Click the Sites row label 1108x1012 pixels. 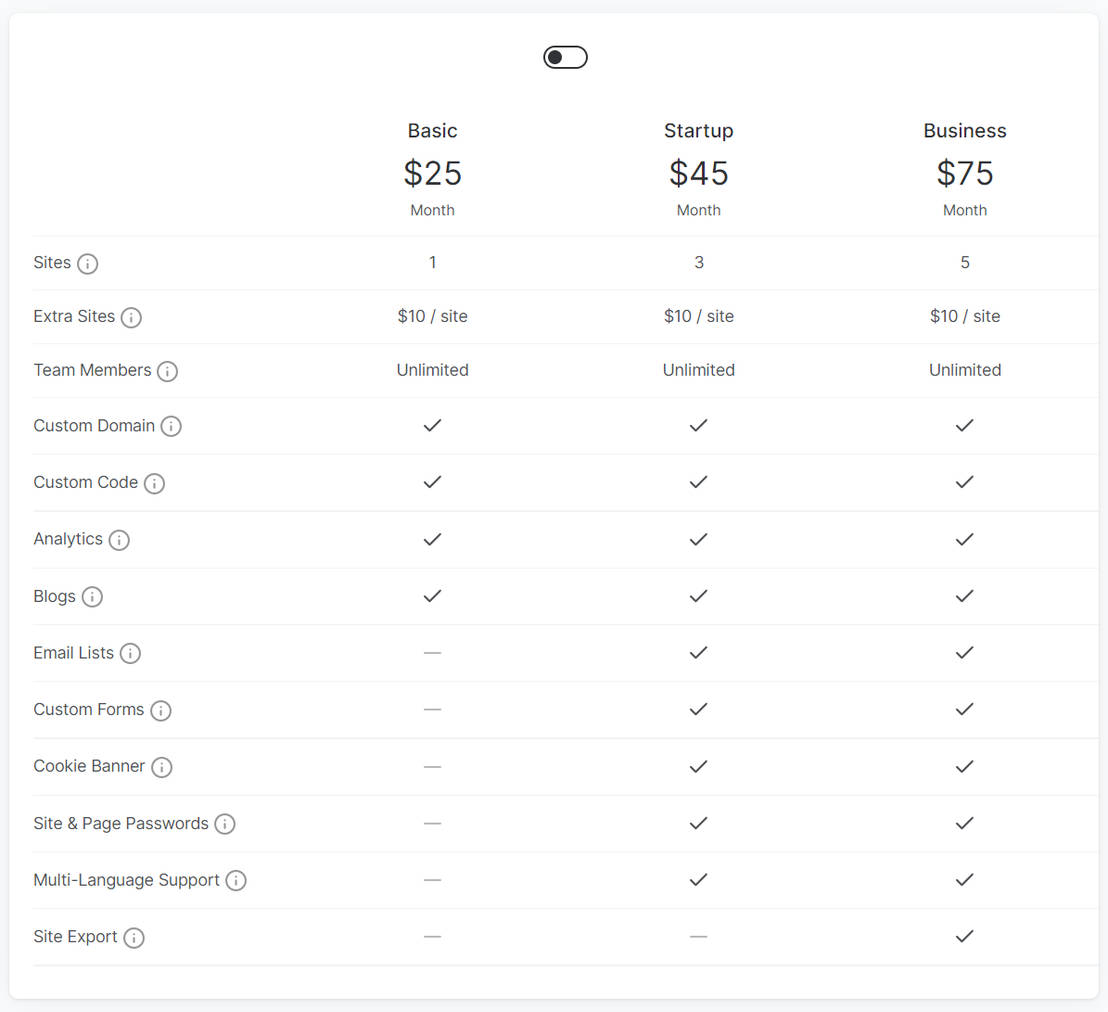[x=52, y=263]
